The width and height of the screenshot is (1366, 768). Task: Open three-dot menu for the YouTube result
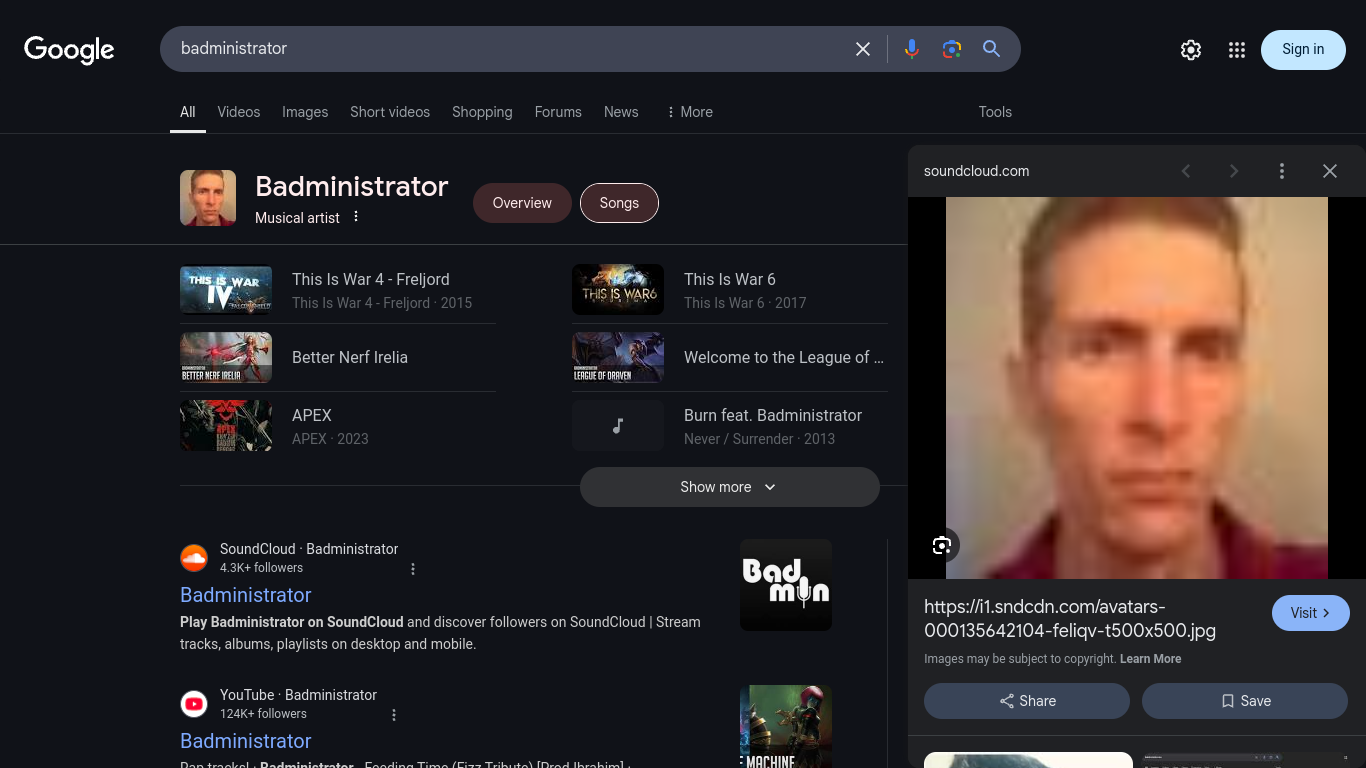394,715
